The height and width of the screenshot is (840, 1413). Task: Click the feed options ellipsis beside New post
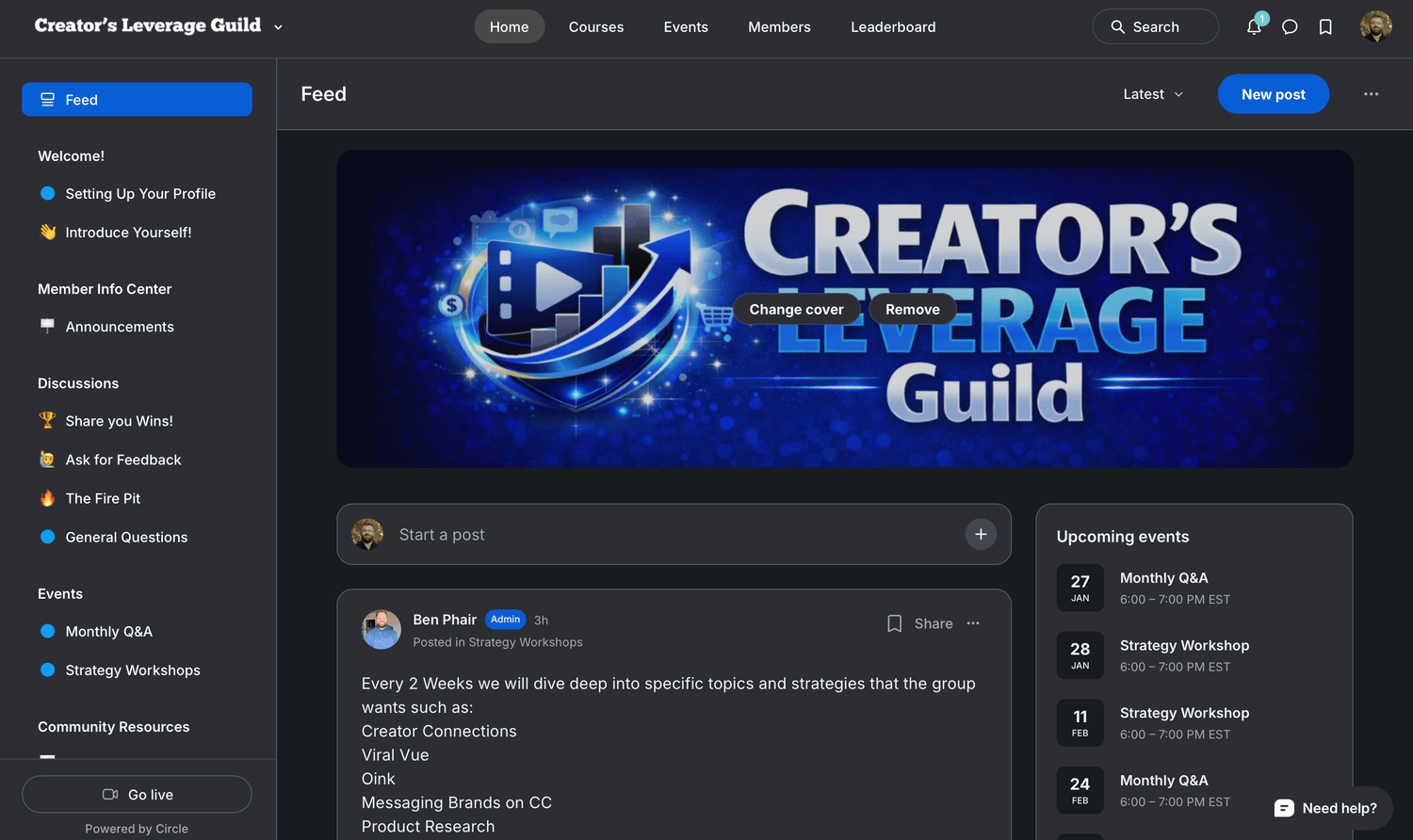(1371, 94)
